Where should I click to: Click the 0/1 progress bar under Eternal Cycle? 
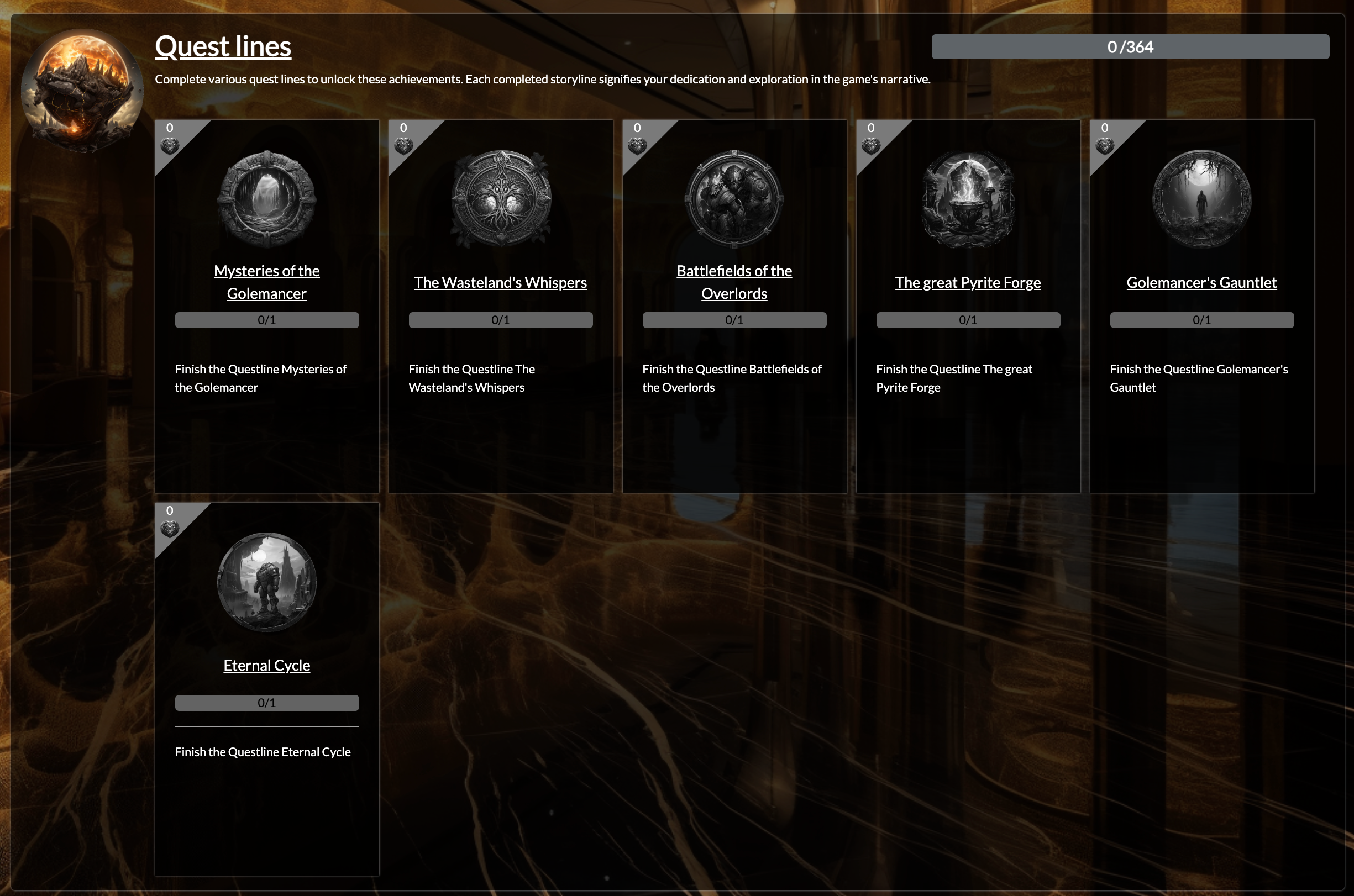(266, 703)
